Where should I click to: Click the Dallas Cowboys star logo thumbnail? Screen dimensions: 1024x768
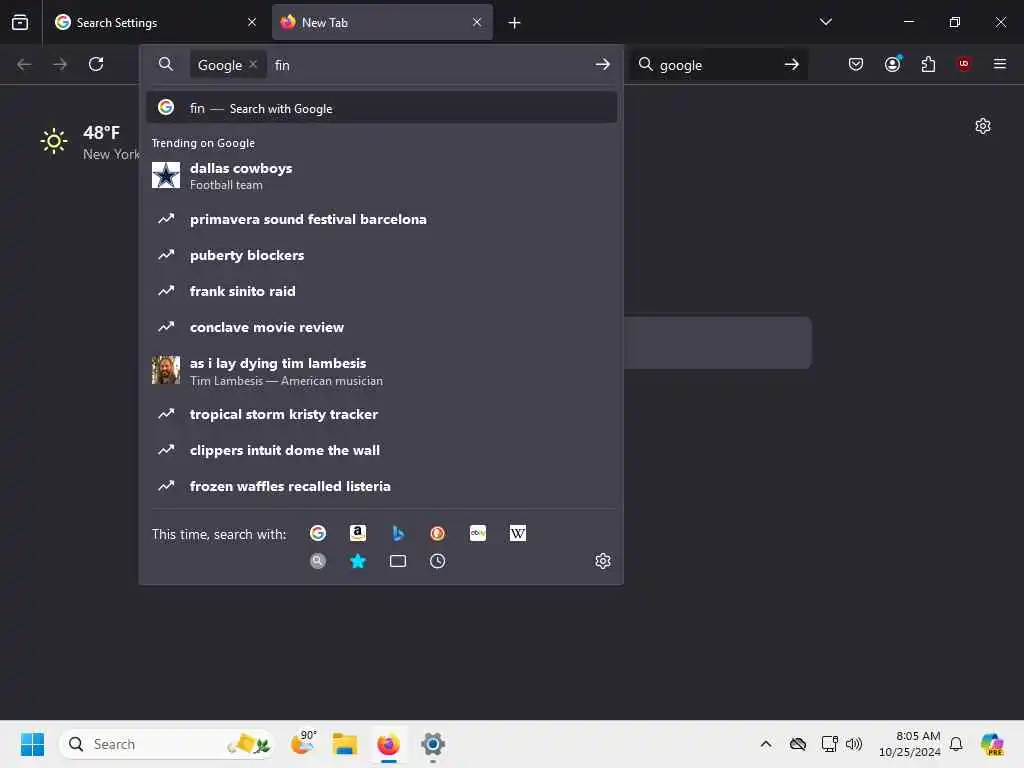pos(166,175)
